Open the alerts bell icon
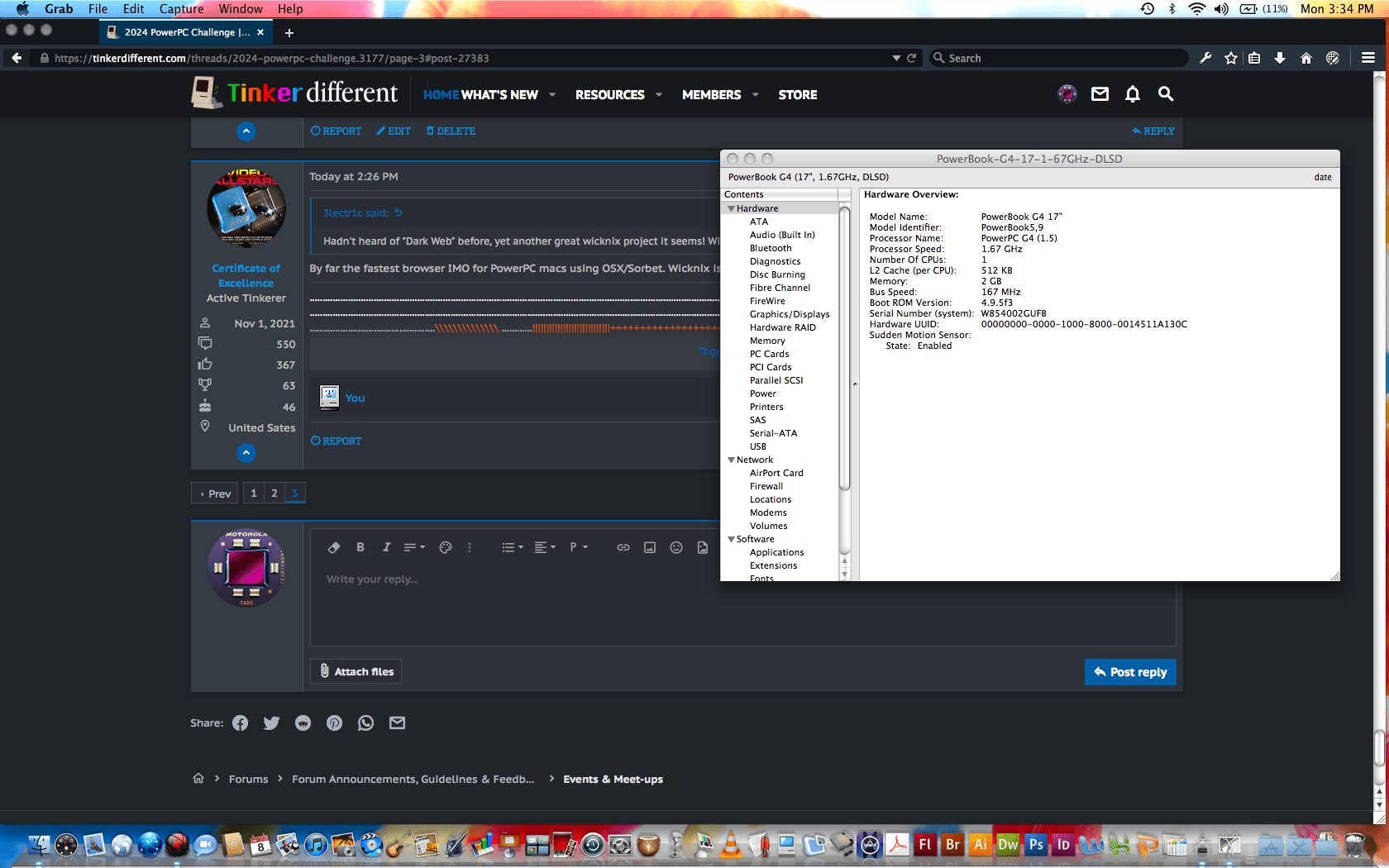The width and height of the screenshot is (1389, 868). [x=1133, y=94]
